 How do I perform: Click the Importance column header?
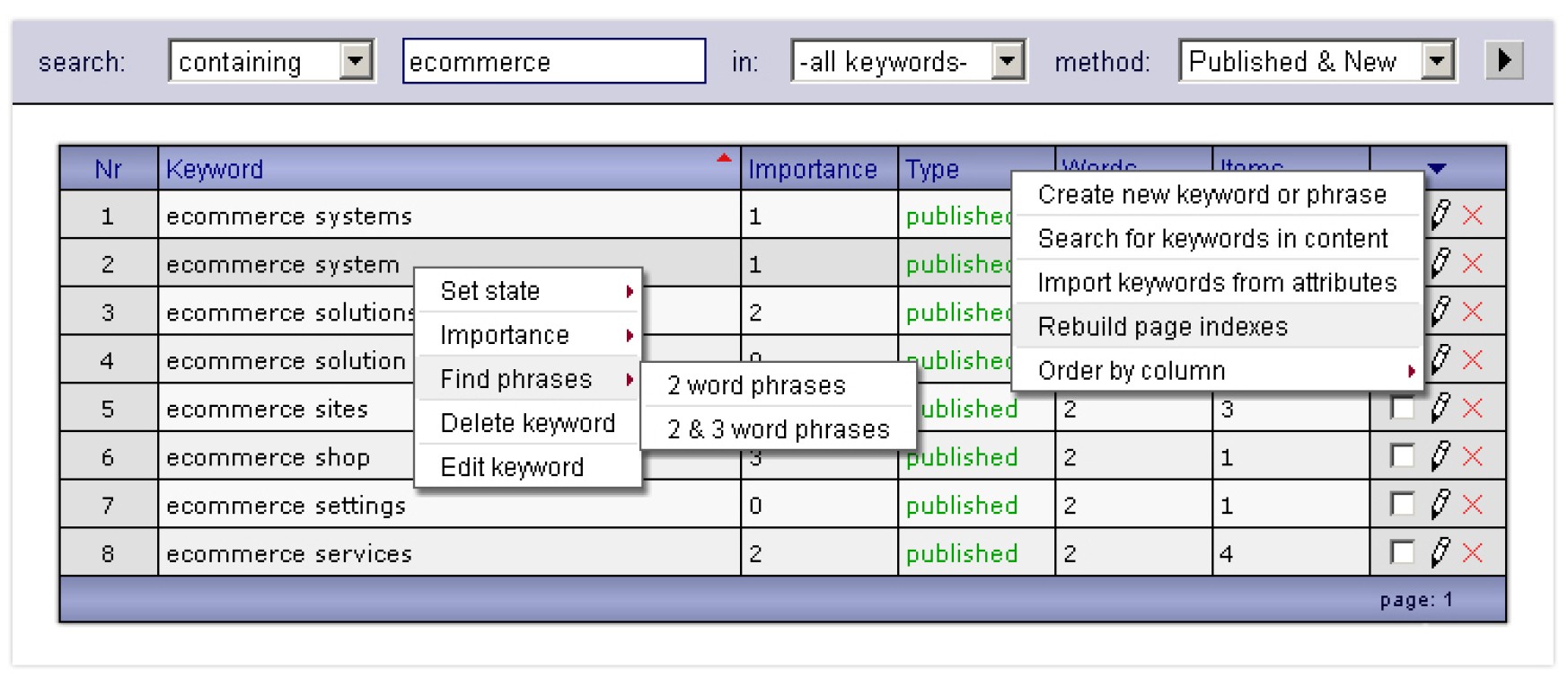pos(812,169)
